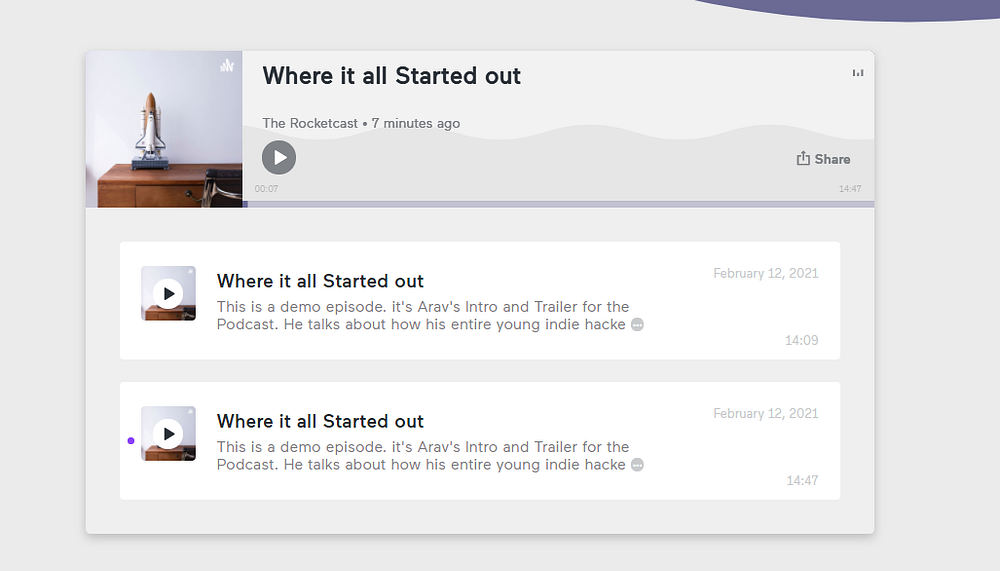Click the large player heading title
Viewport: 1000px width, 571px height.
[392, 76]
